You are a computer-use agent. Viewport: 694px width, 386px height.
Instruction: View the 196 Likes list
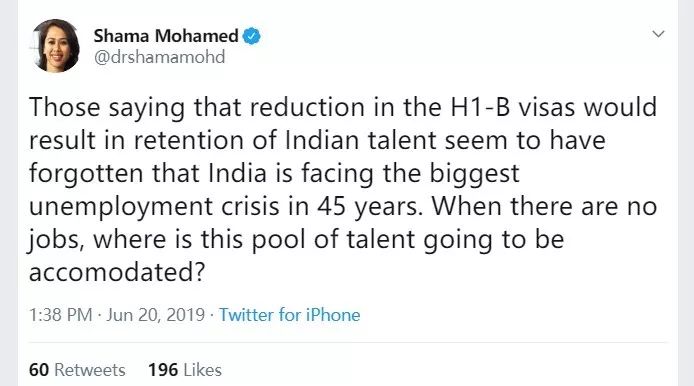click(x=185, y=370)
